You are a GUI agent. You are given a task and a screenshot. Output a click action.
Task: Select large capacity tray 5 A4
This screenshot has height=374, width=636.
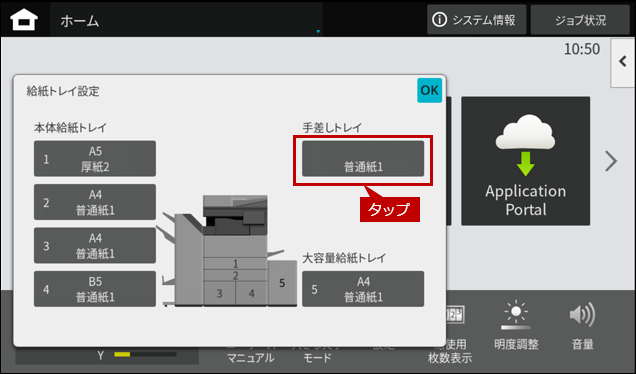(x=363, y=289)
